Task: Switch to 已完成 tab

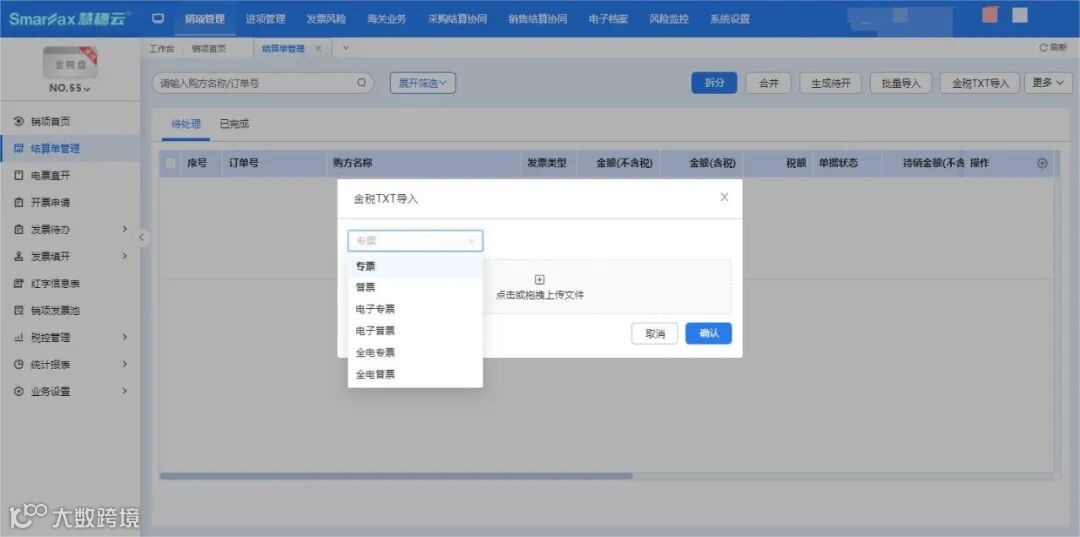Action: [x=234, y=125]
